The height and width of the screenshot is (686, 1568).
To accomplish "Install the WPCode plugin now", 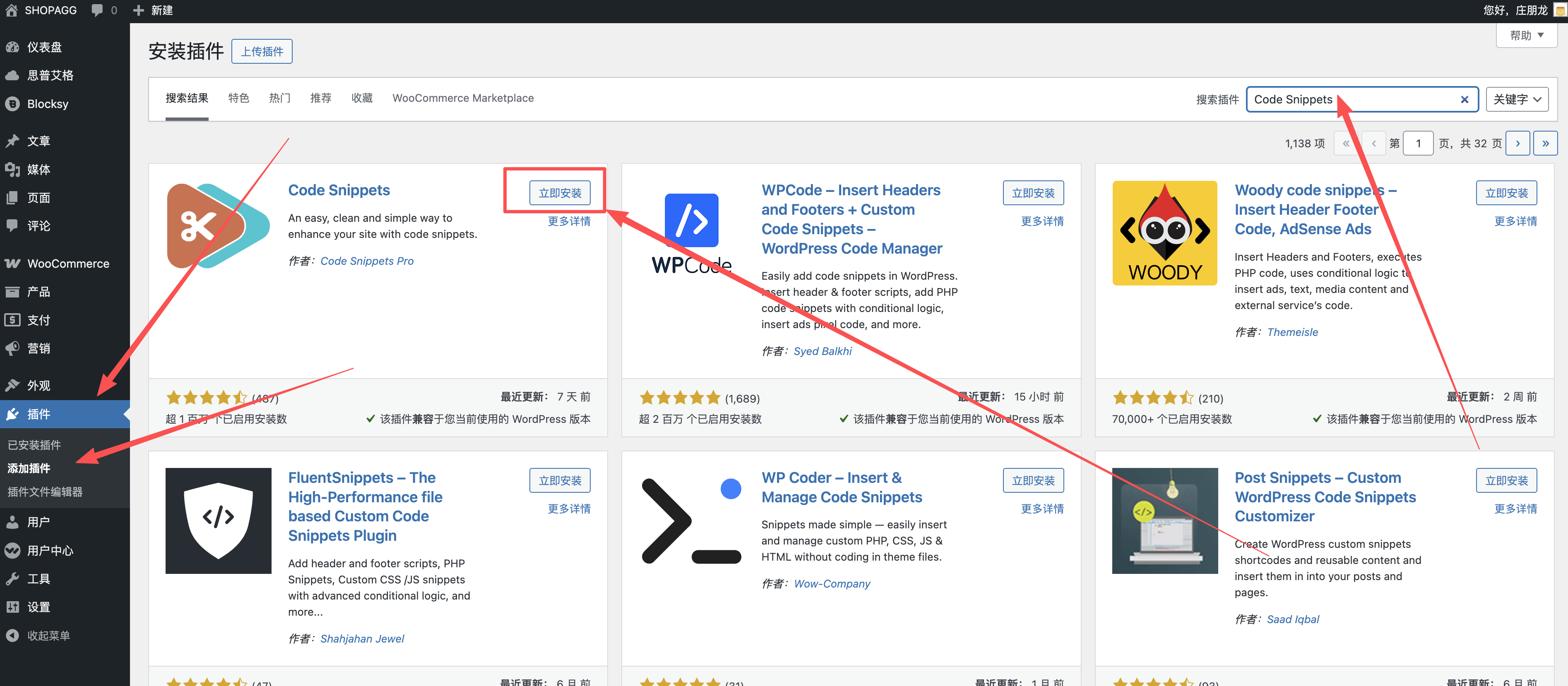I will pos(1033,193).
